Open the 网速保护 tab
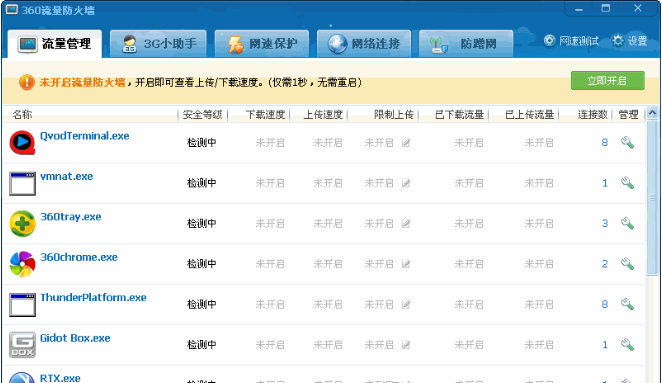The image size is (662, 383). (262, 43)
